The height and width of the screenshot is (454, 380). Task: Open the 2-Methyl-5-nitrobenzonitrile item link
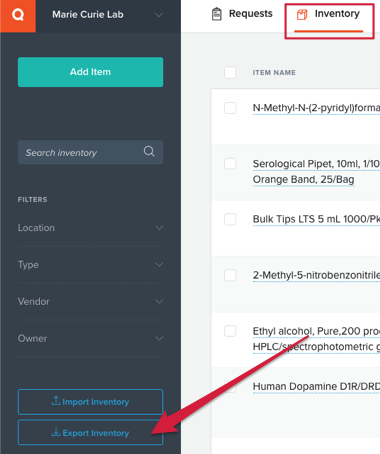tap(316, 275)
